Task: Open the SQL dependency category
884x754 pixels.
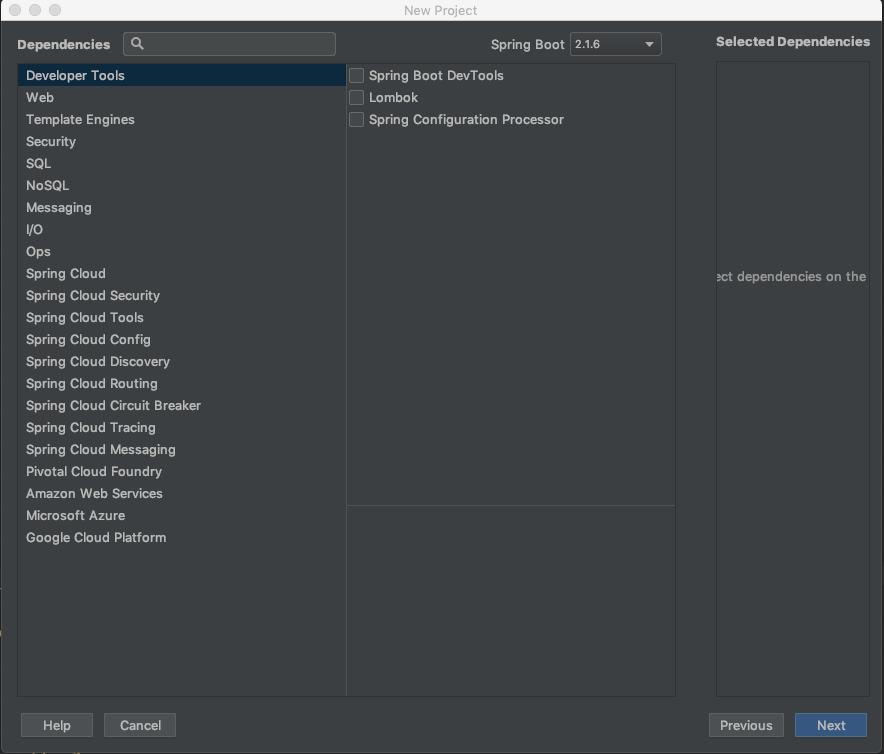Action: pyautogui.click(x=182, y=164)
